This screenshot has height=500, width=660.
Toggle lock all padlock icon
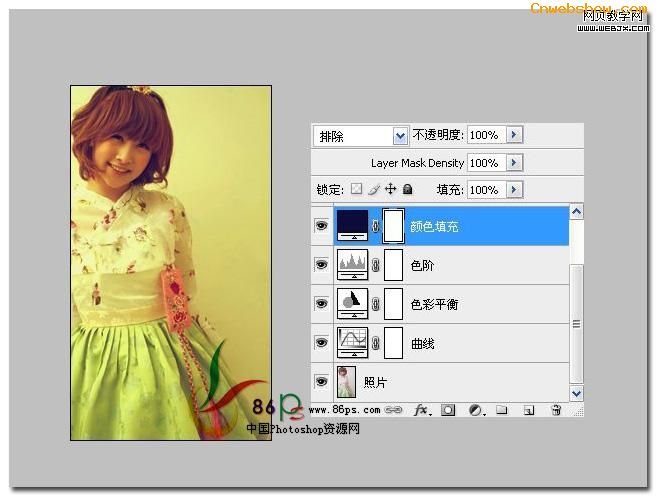(407, 189)
